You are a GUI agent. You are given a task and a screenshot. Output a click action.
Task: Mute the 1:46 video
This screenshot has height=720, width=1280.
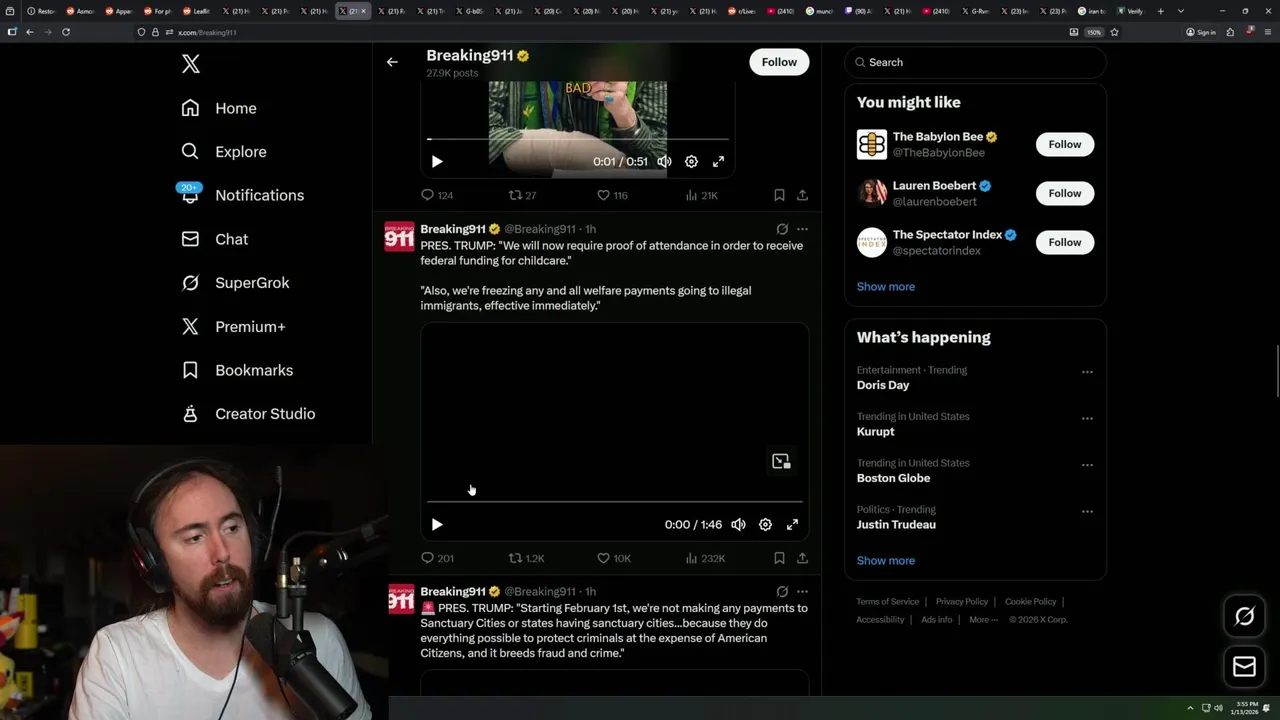tap(738, 524)
